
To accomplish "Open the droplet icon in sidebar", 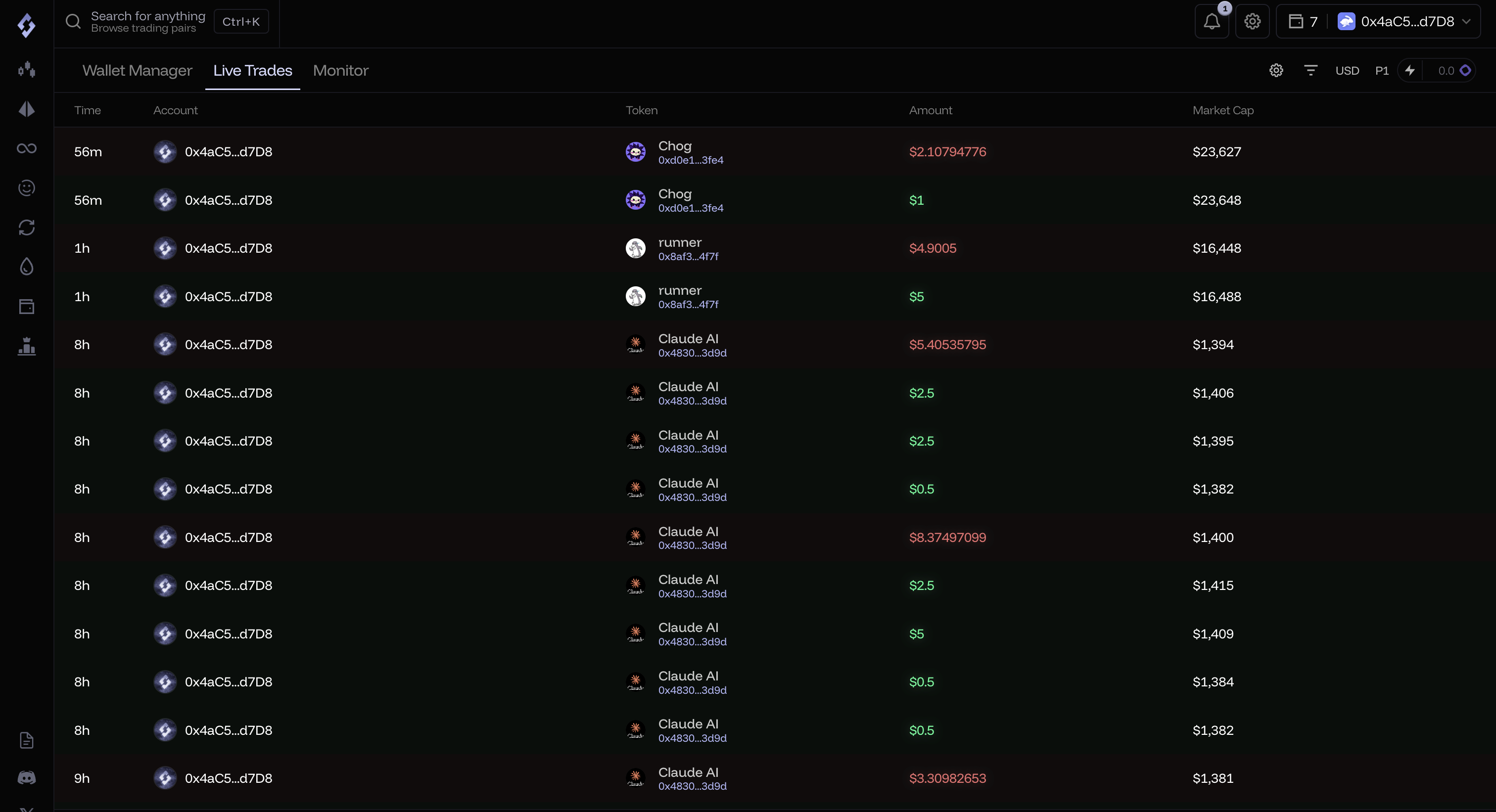I will [x=27, y=267].
